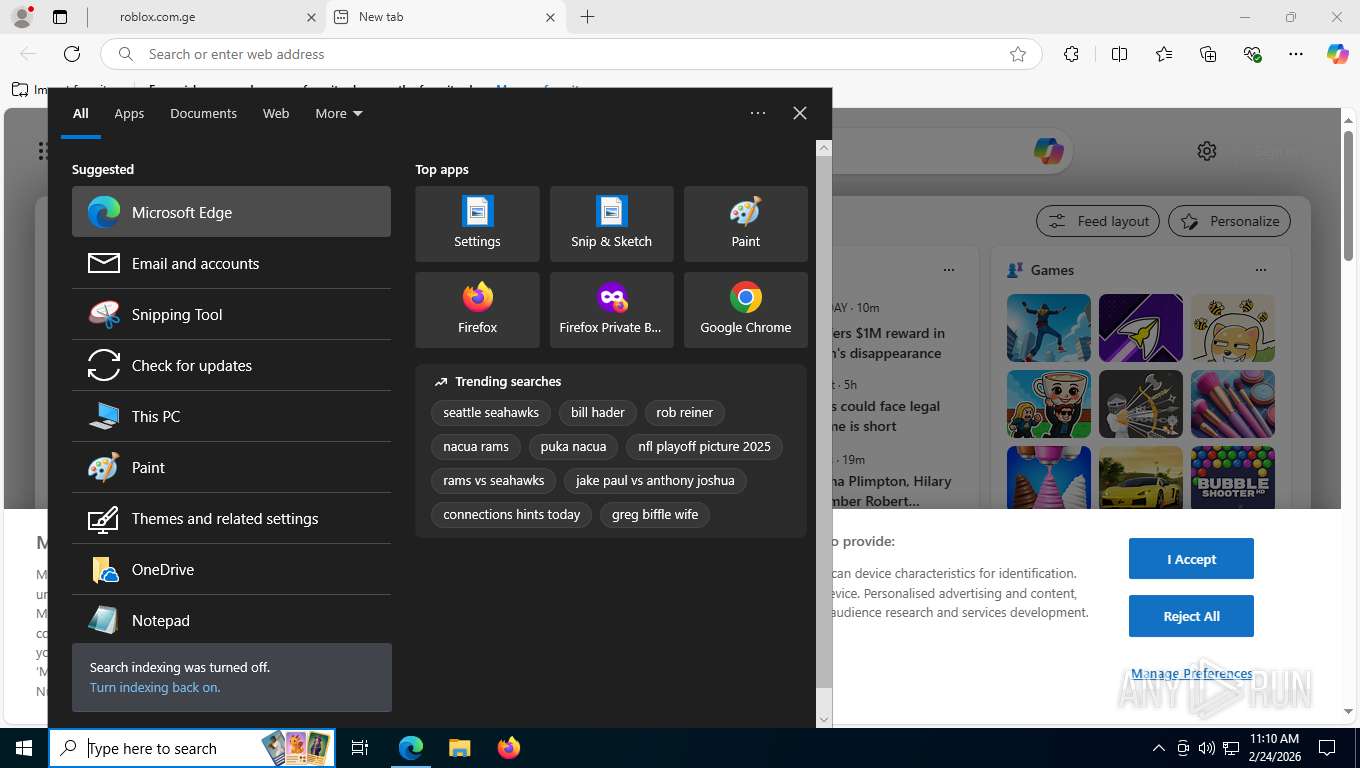This screenshot has width=1360, height=768.
Task: Search trending jake paul vs anthony joshua
Action: click(x=655, y=480)
